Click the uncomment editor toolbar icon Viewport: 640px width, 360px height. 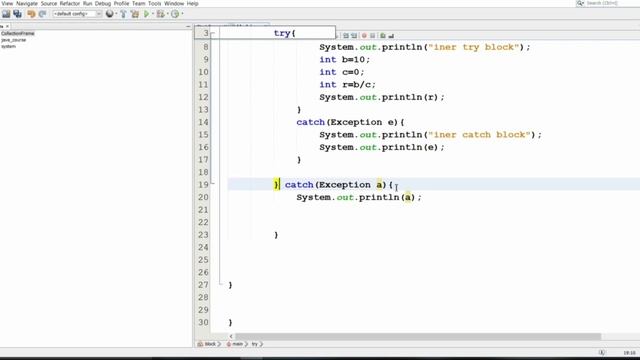pyautogui.click(x=391, y=36)
